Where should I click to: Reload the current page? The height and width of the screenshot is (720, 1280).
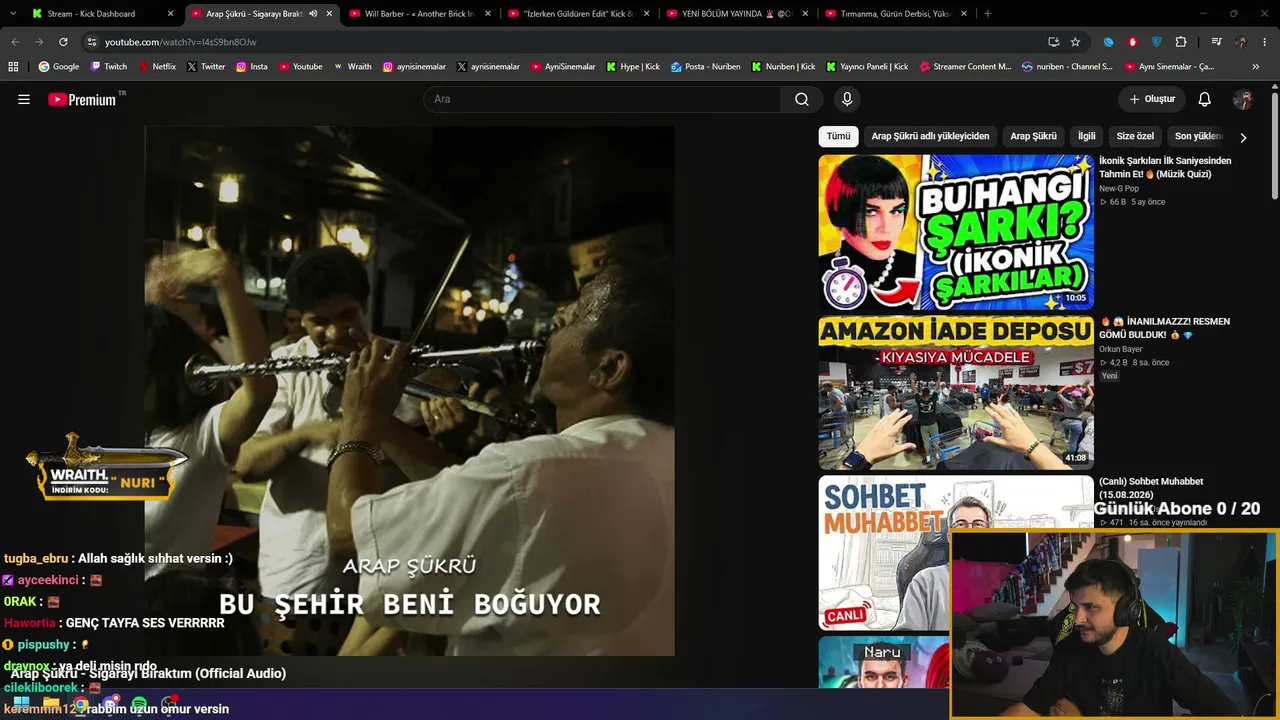pyautogui.click(x=63, y=42)
